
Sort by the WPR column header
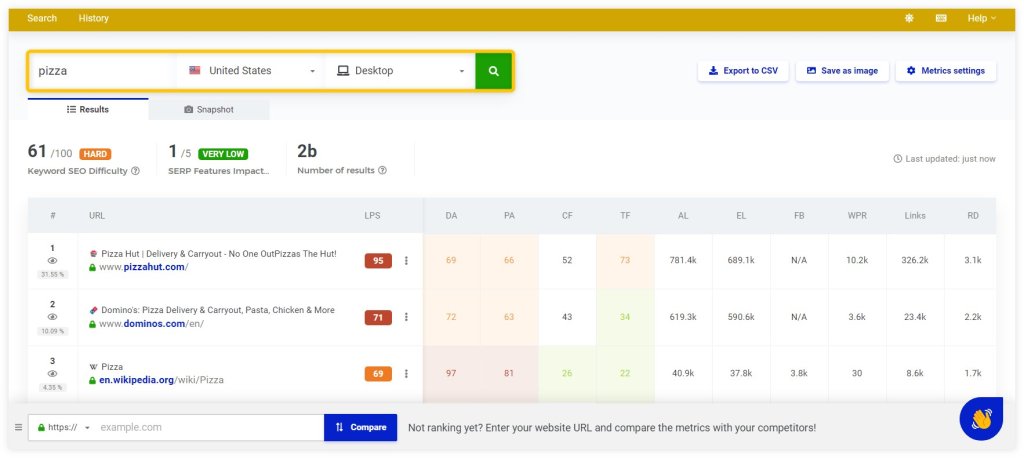click(x=857, y=216)
